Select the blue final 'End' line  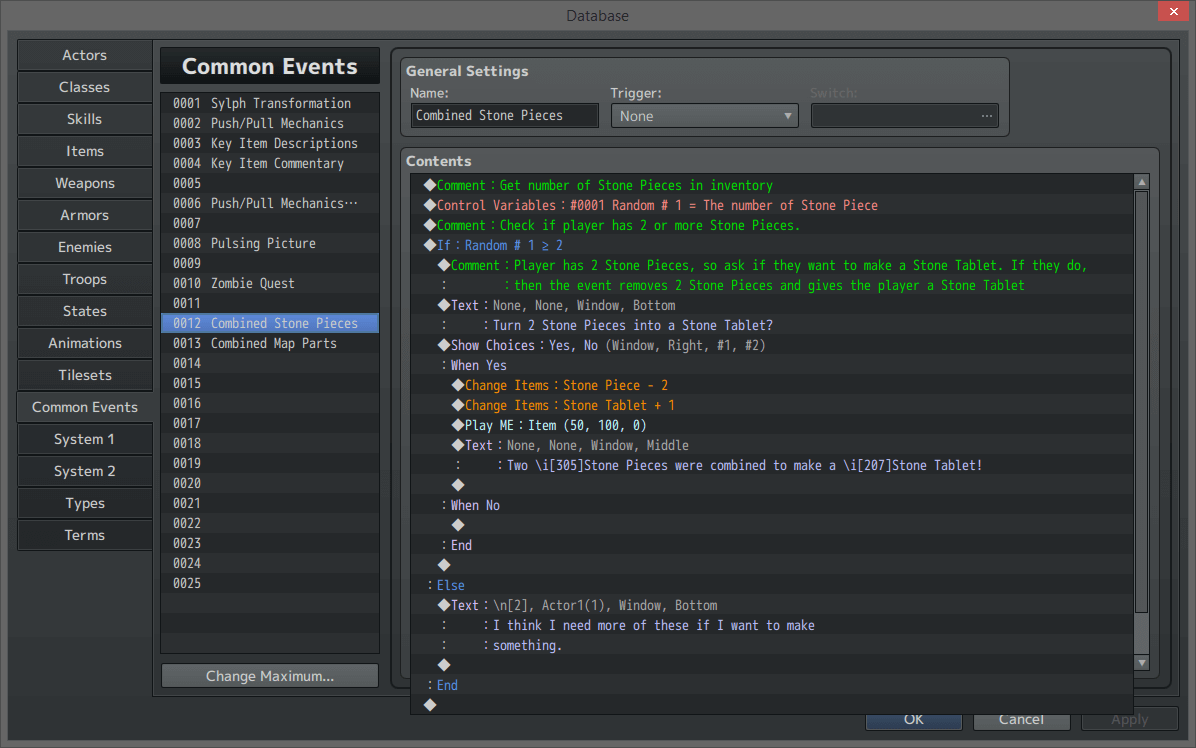[x=772, y=685]
